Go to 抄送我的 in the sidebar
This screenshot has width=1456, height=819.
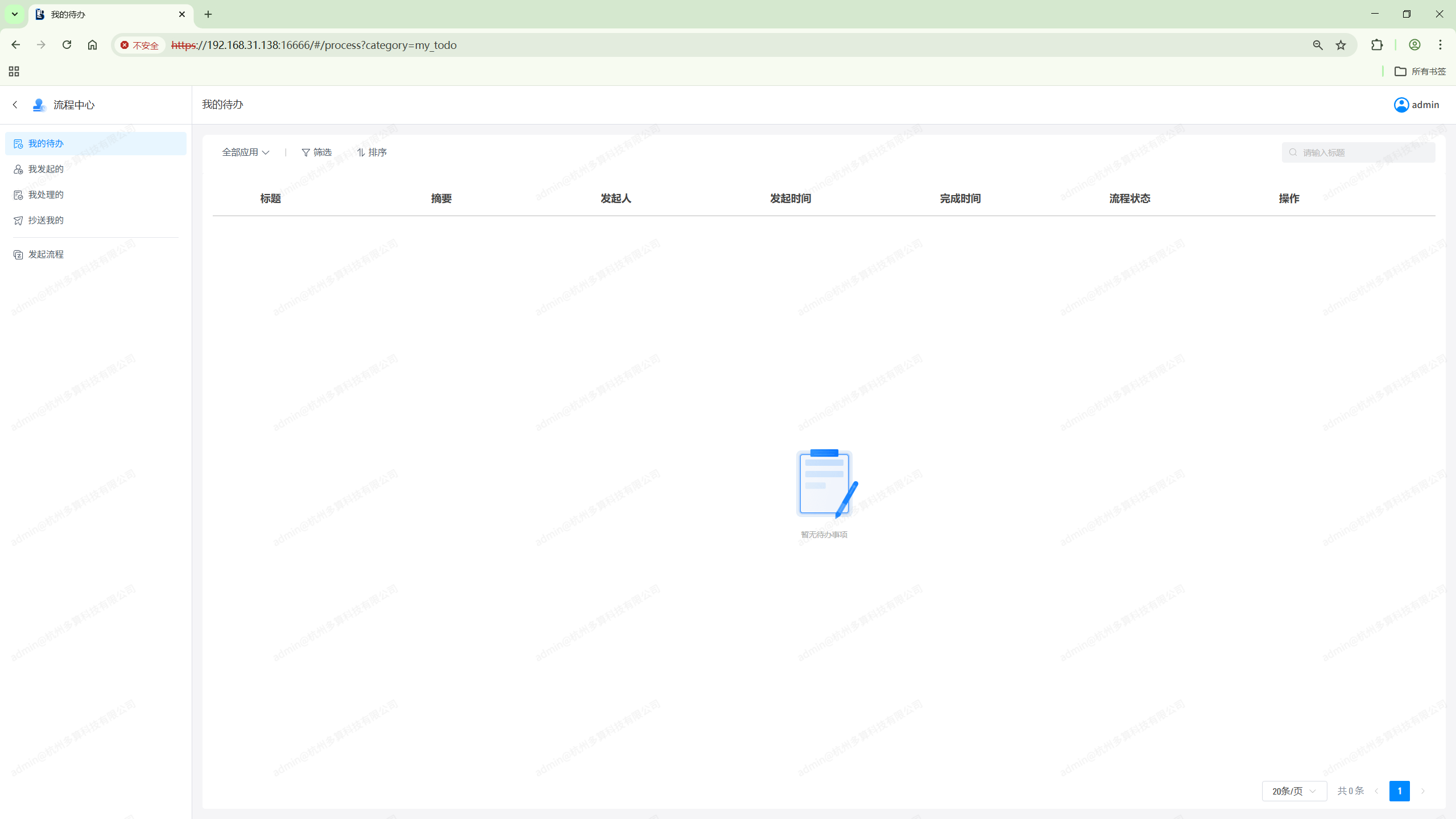[x=45, y=220]
